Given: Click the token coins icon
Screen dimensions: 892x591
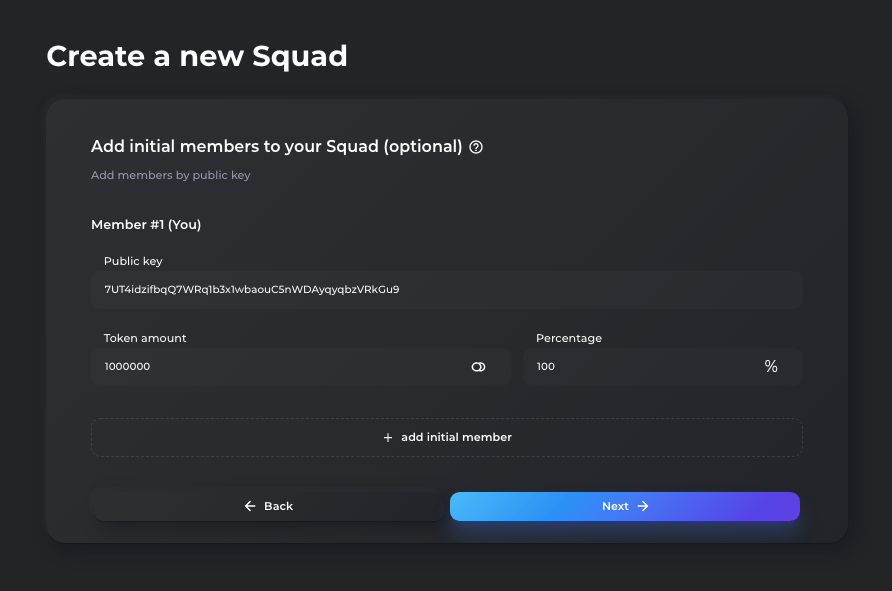Looking at the screenshot, I should [x=478, y=367].
